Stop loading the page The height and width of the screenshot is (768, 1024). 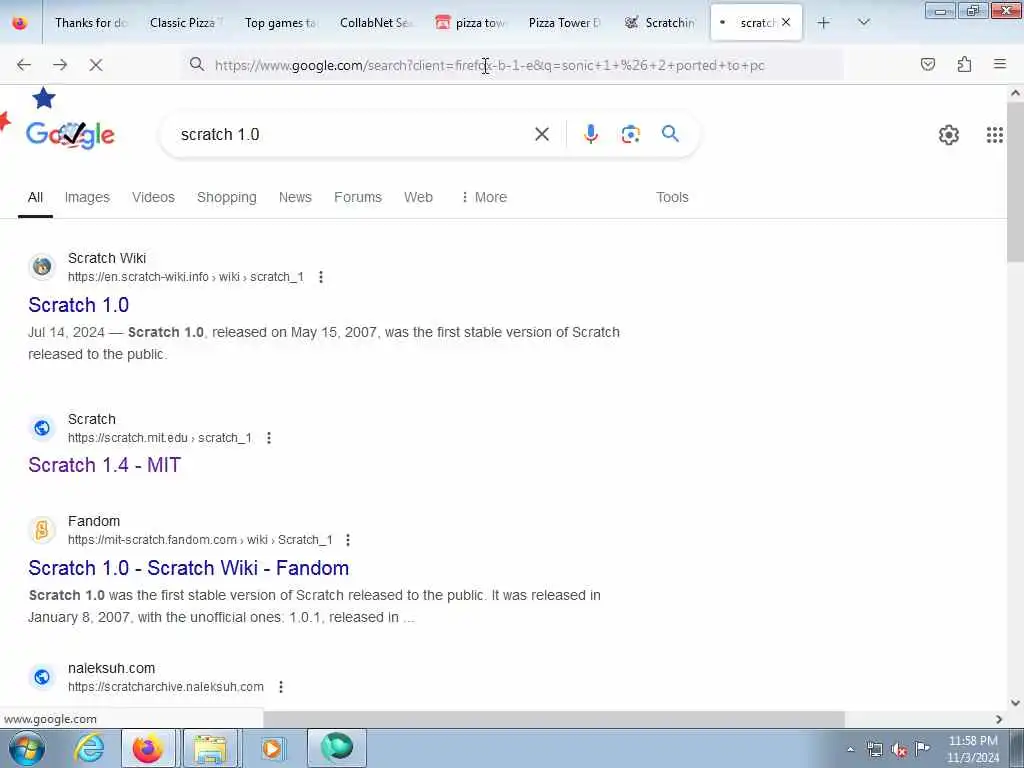[96, 65]
